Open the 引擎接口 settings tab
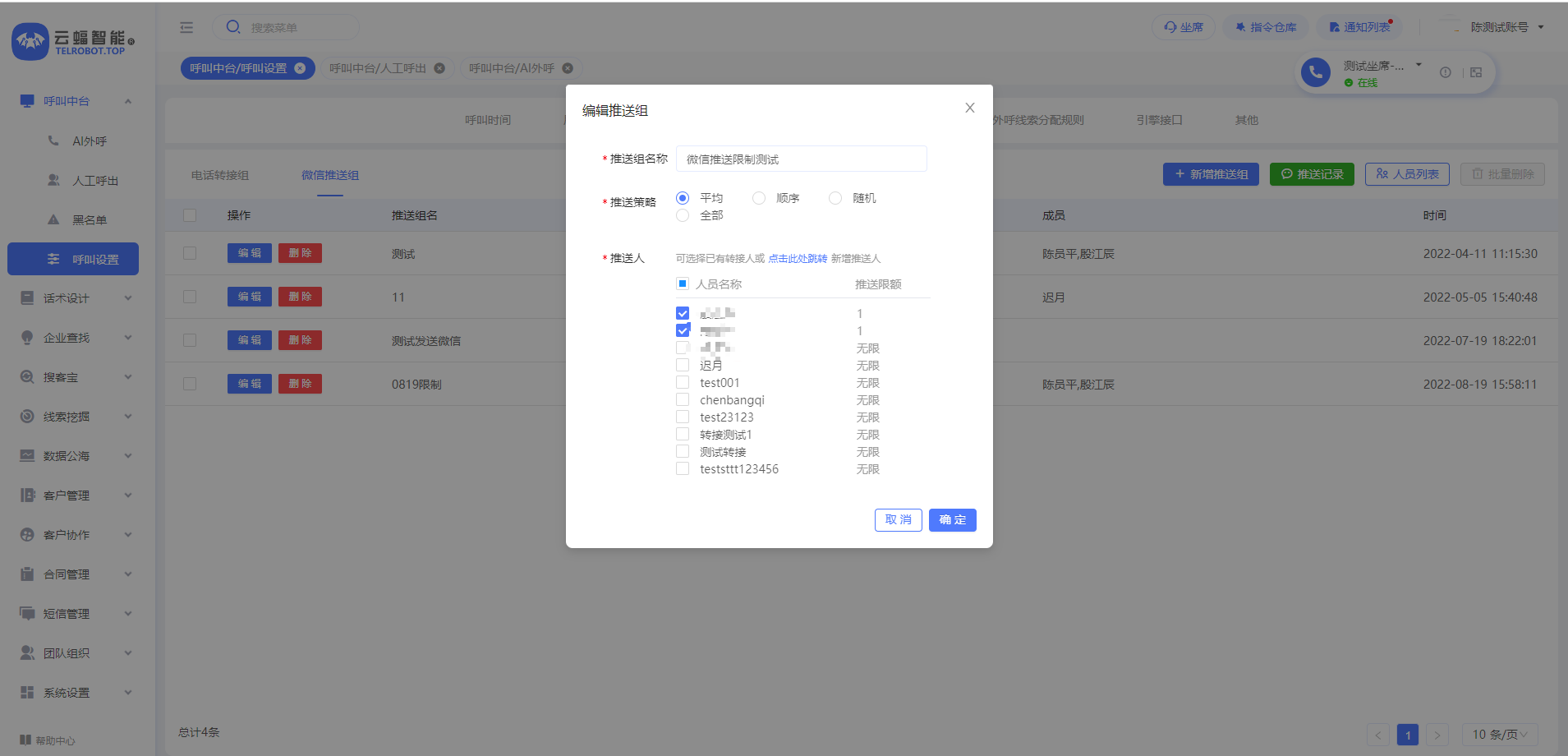1568x756 pixels. pyautogui.click(x=1159, y=120)
